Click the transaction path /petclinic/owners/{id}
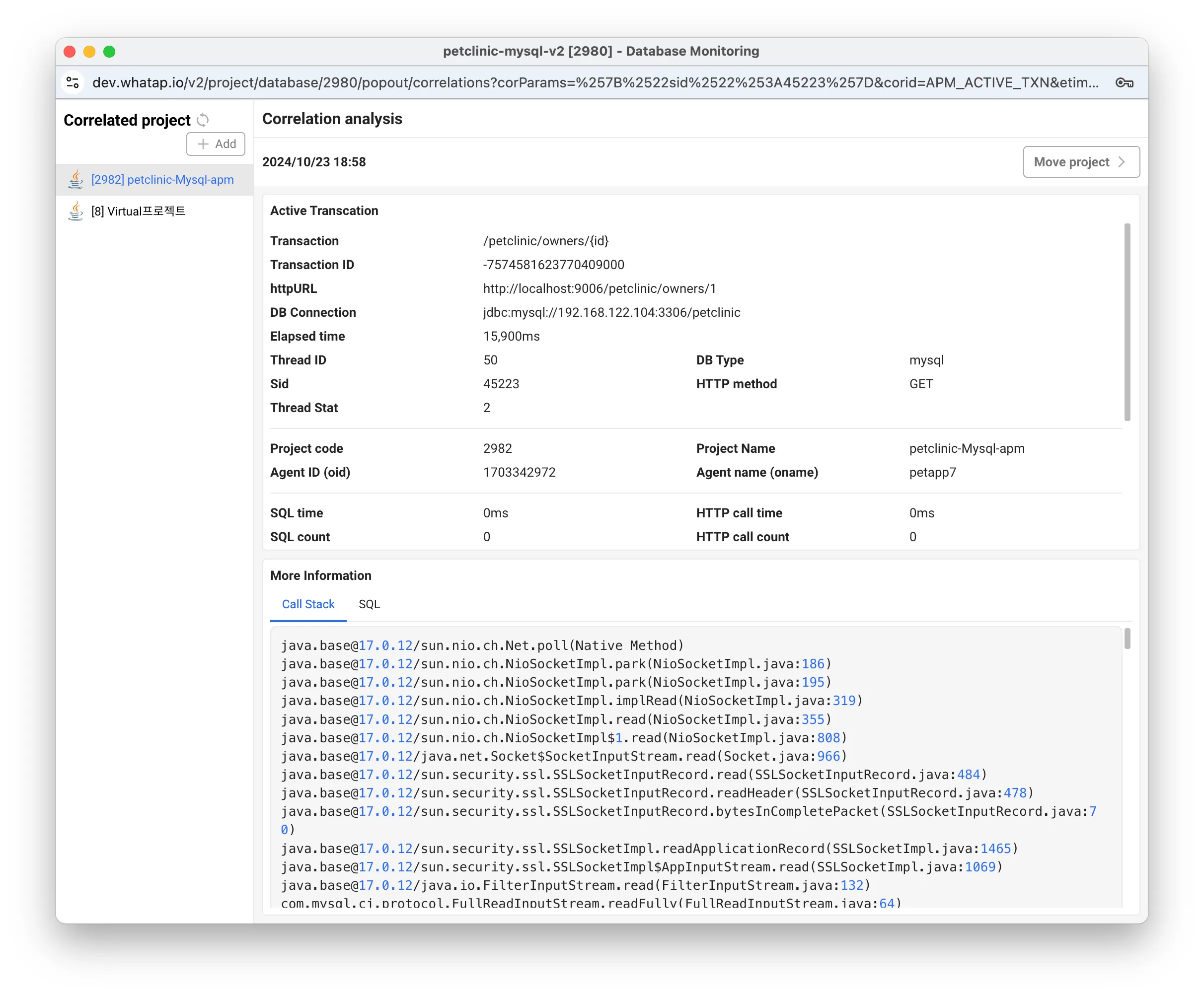Image resolution: width=1204 pixels, height=997 pixels. [546, 241]
